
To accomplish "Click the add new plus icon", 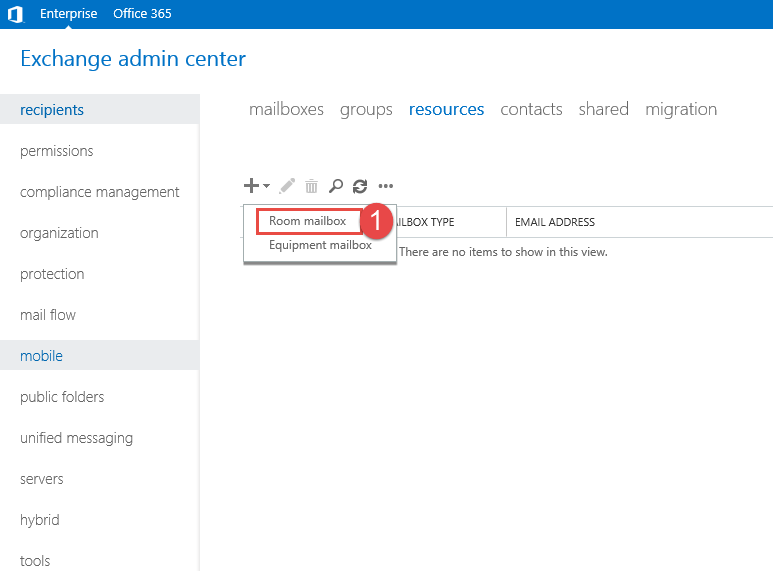I will [x=251, y=185].
